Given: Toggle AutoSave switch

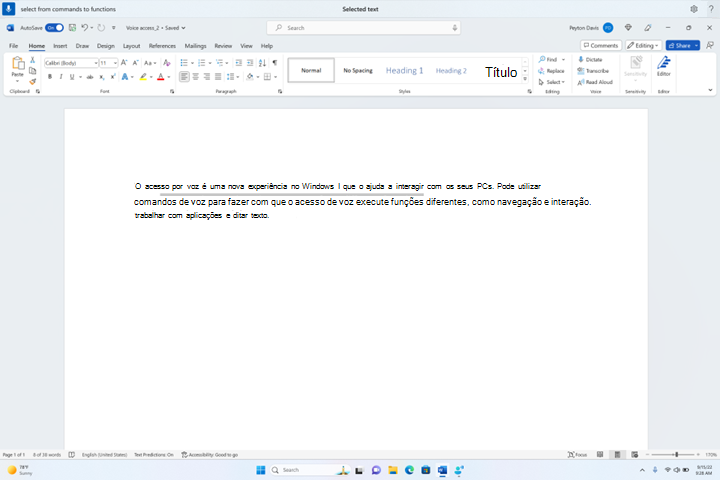Looking at the screenshot, I should (x=54, y=28).
